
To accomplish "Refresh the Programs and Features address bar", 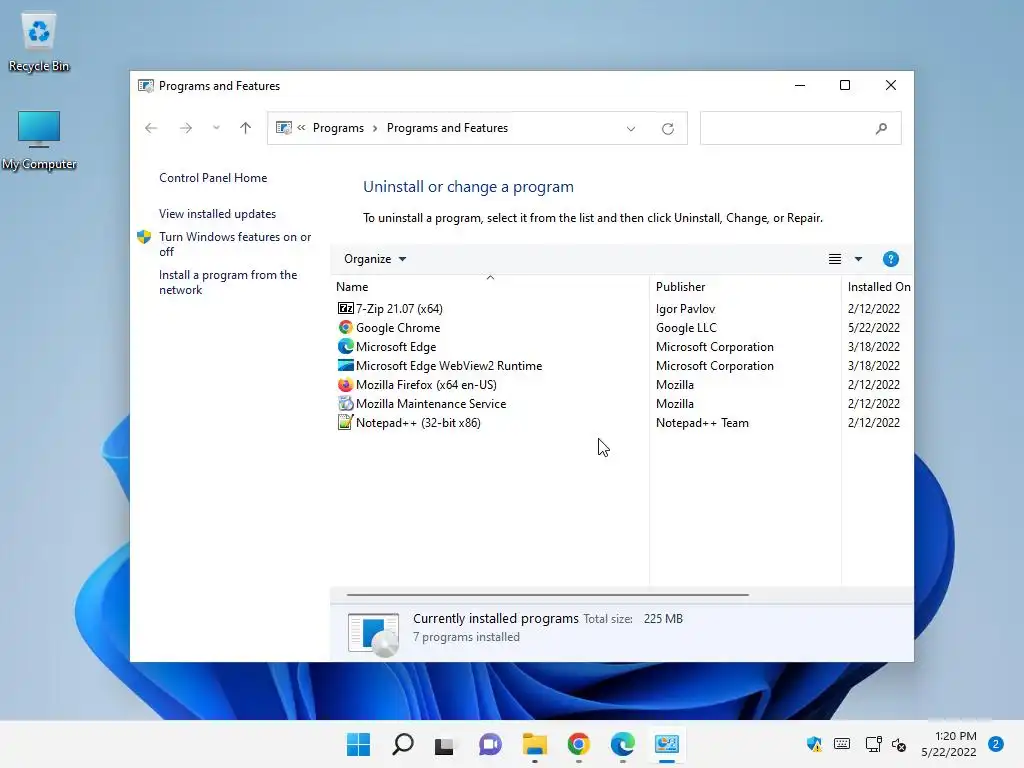I will point(667,129).
